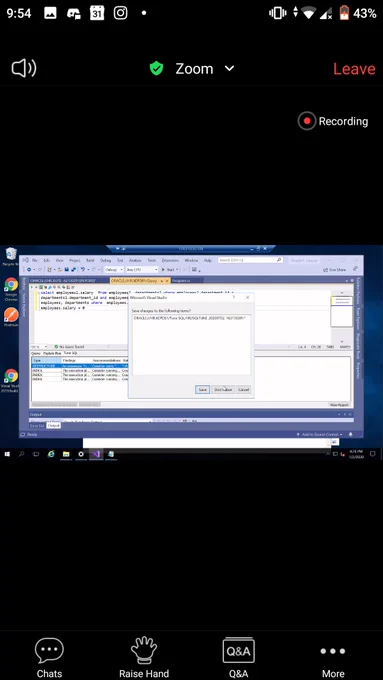Open the Google Chrome desktop shortcut
383x680 pixels.
tap(11, 289)
